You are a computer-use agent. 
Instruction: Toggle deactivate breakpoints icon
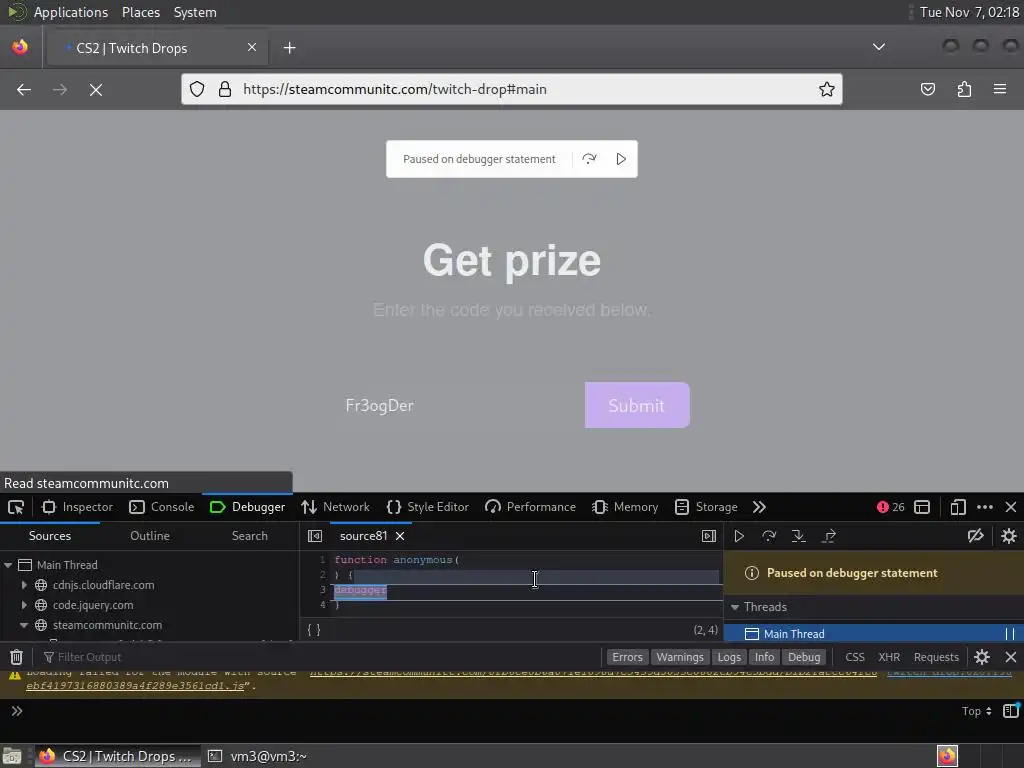click(x=975, y=536)
